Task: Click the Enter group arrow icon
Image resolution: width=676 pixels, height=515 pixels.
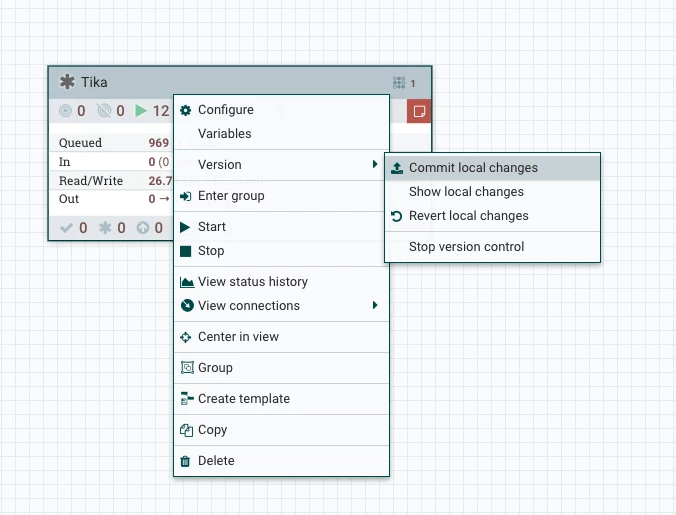Action: pyautogui.click(x=185, y=197)
